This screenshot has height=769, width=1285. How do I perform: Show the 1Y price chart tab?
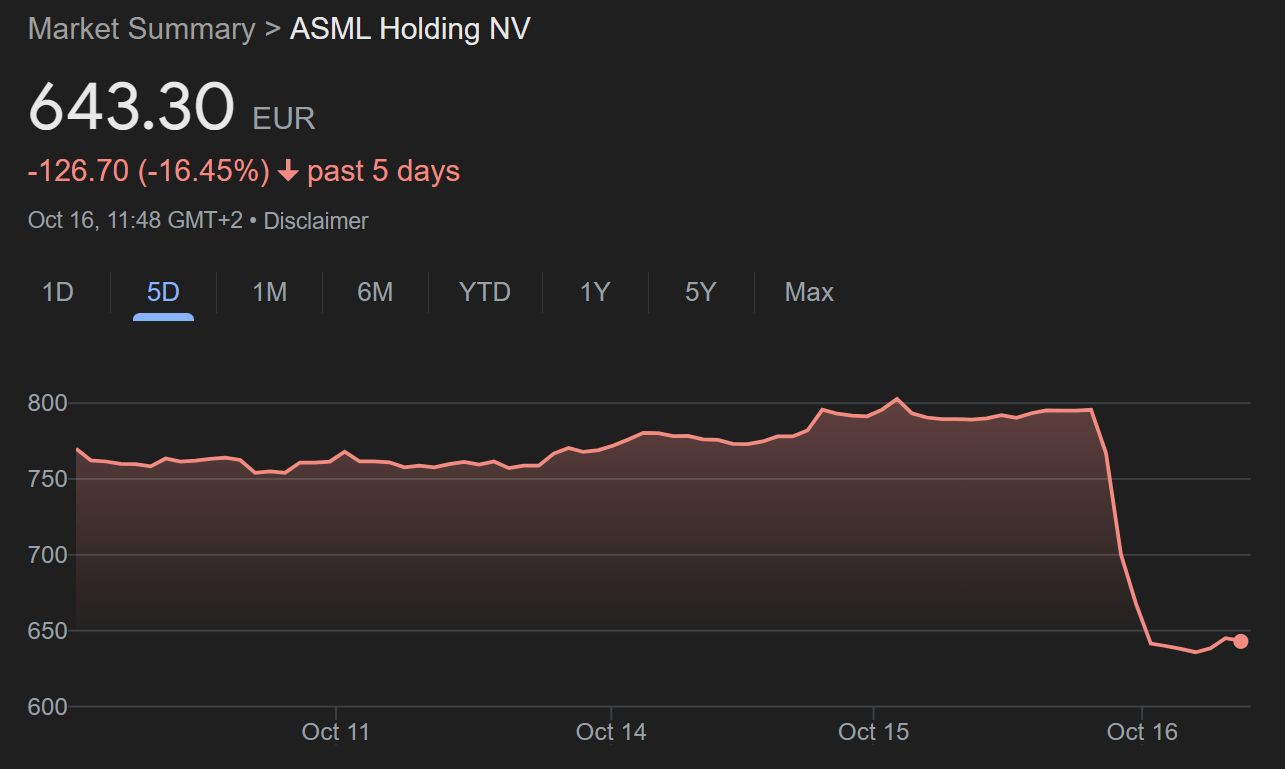[x=595, y=292]
